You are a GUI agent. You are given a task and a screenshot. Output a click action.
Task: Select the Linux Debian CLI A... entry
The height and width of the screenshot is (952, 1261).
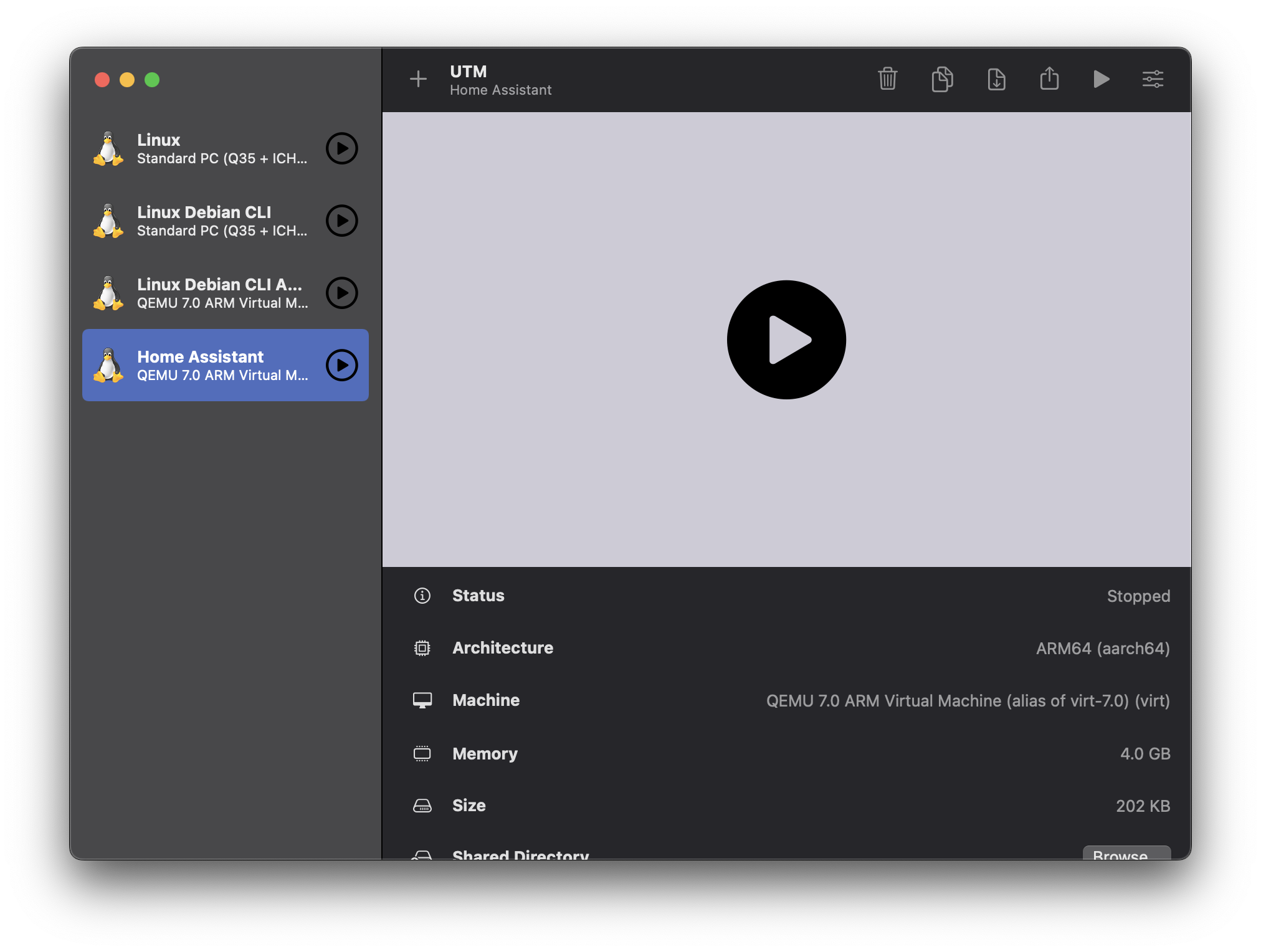[x=206, y=293]
